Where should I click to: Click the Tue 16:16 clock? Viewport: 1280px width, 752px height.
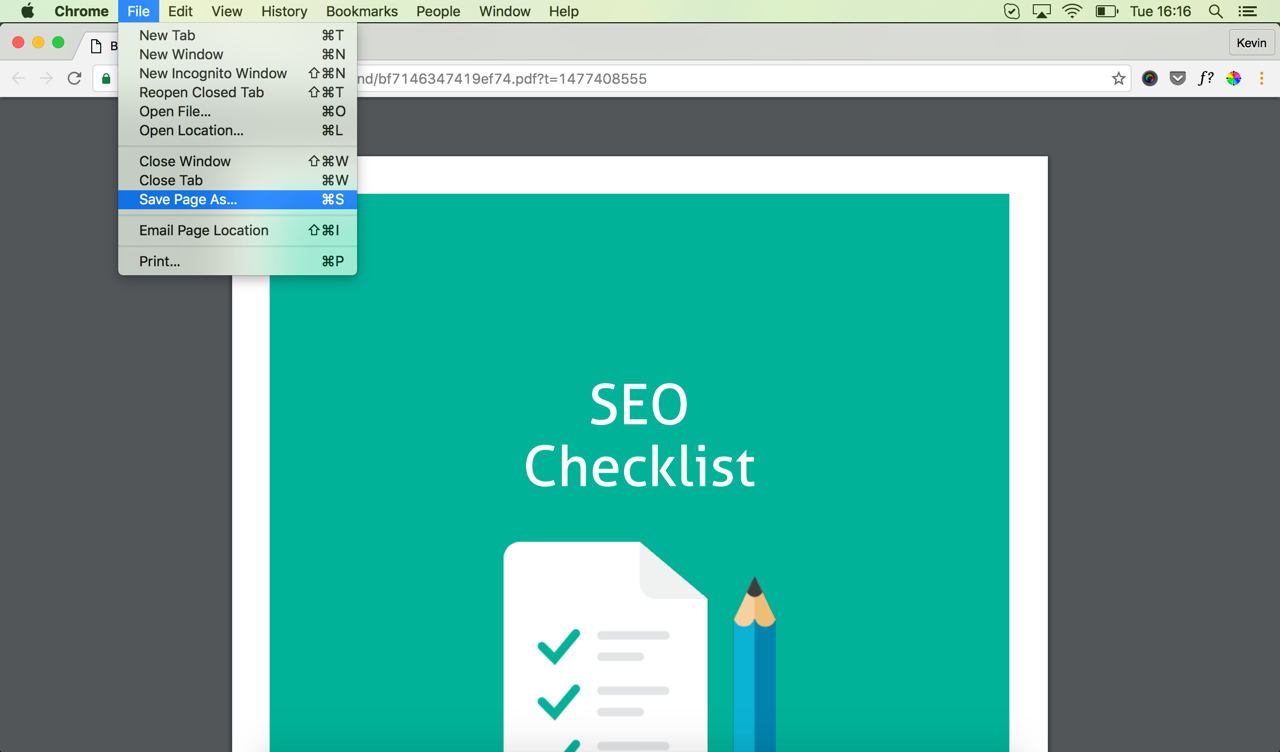click(1160, 11)
